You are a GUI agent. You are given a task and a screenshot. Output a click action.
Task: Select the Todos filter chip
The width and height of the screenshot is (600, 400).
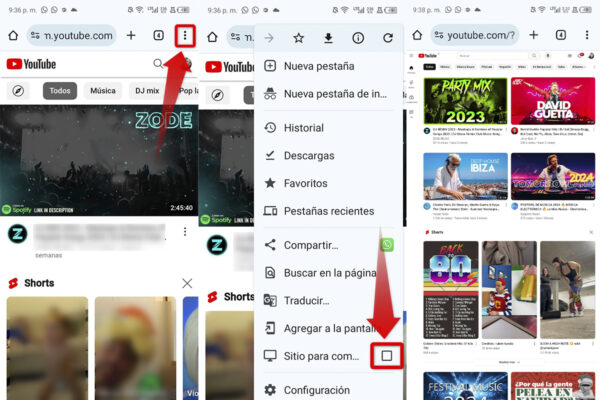point(60,91)
